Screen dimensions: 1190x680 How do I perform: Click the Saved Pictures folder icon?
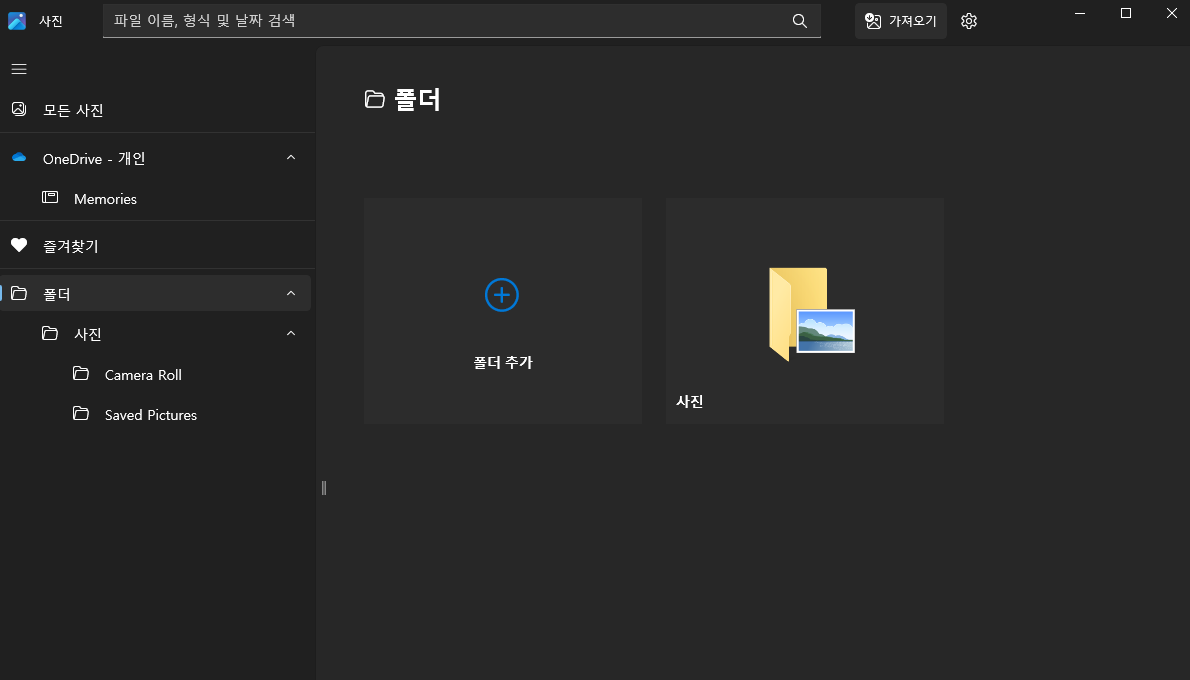tap(81, 414)
